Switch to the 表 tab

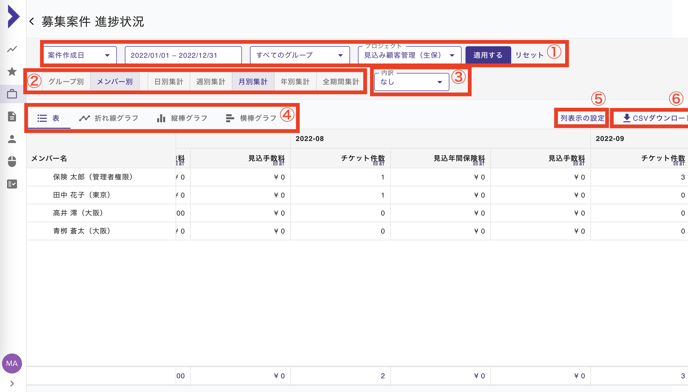tap(48, 118)
